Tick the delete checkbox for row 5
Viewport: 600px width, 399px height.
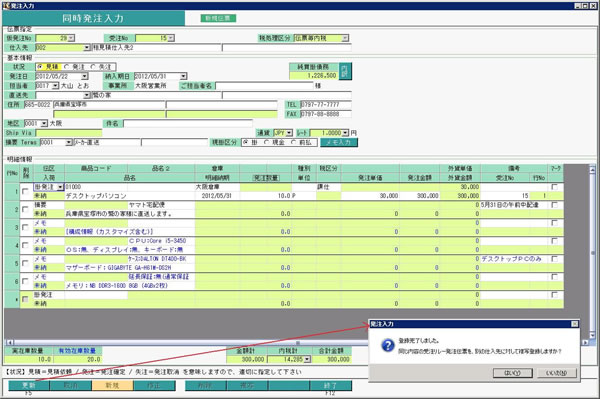[x=25, y=263]
